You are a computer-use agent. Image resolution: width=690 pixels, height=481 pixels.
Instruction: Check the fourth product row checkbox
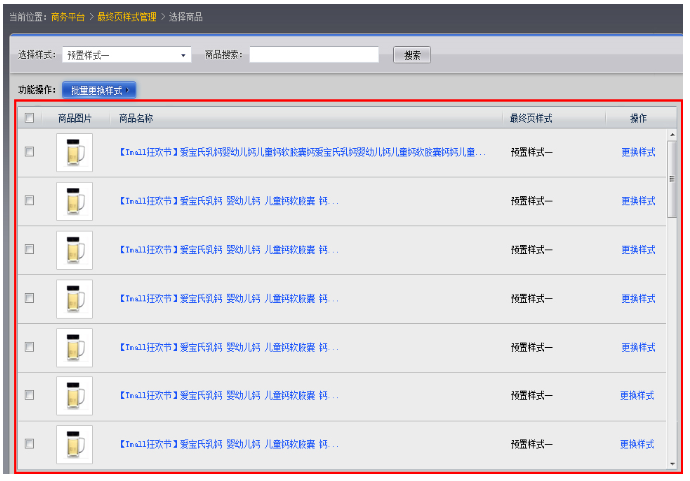coord(29,298)
